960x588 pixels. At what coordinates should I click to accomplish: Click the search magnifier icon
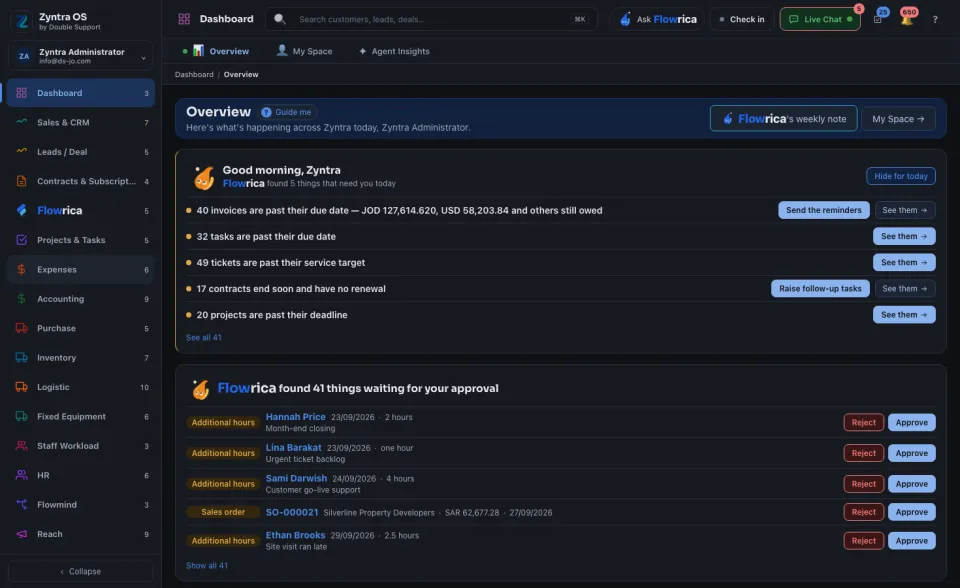pyautogui.click(x=280, y=19)
